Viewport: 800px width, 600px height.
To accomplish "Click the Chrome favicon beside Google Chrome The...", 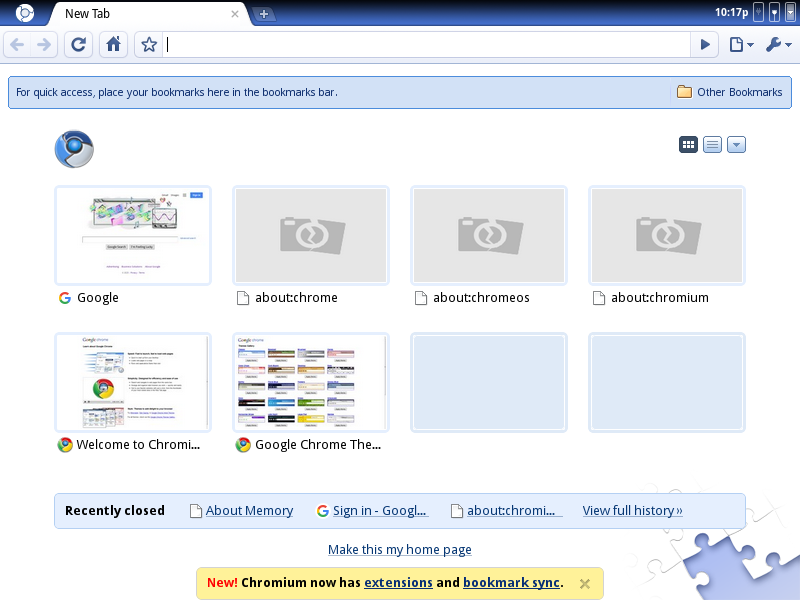I will [243, 445].
